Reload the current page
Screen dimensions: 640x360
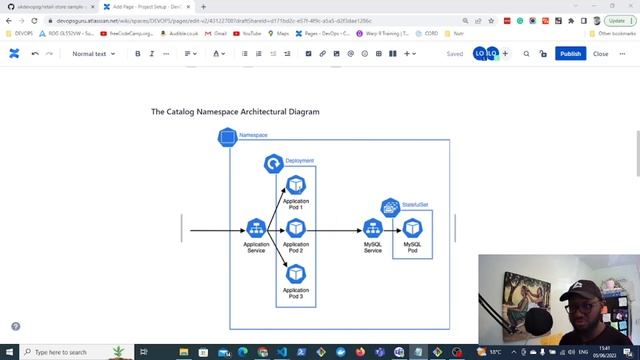(x=34, y=20)
